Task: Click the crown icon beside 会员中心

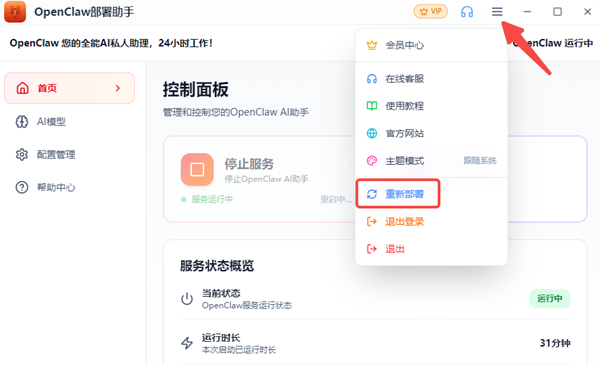Action: click(x=372, y=45)
